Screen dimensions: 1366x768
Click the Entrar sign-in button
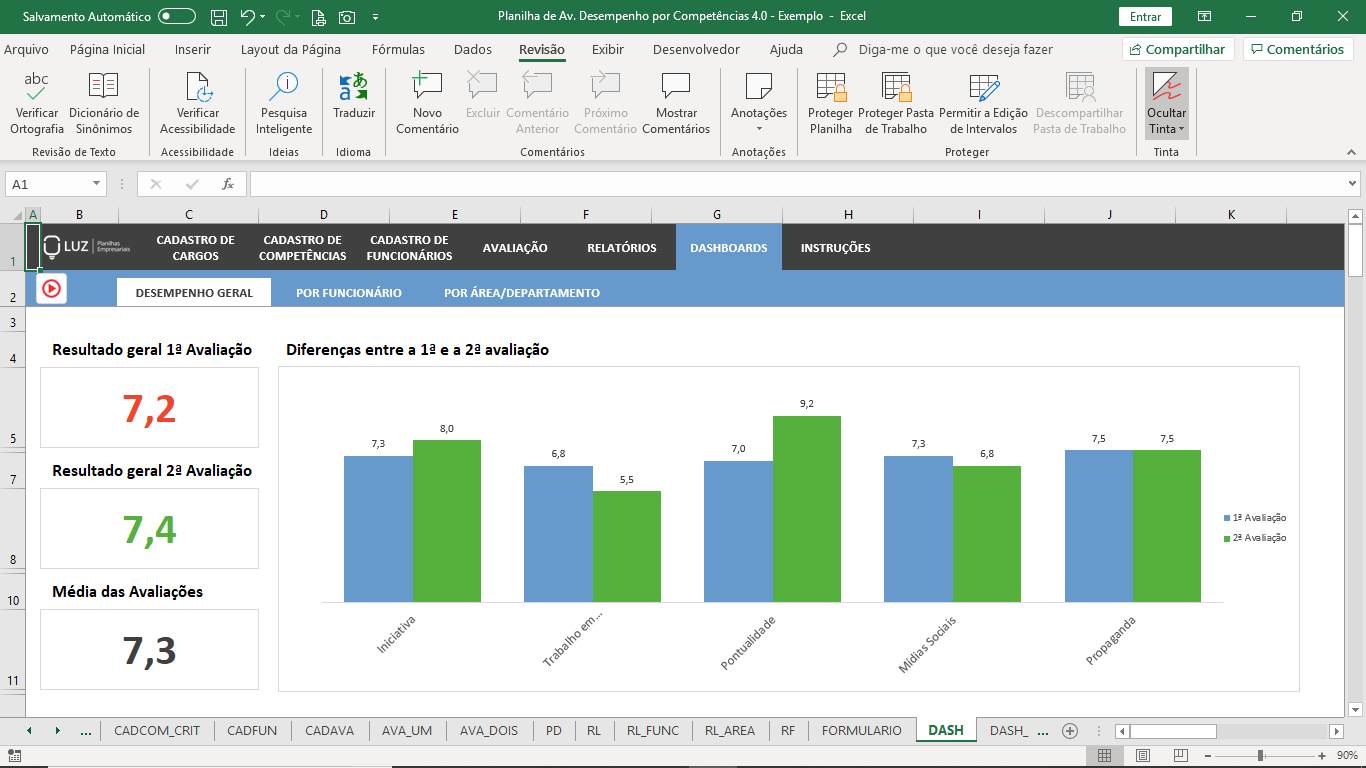[1145, 17]
